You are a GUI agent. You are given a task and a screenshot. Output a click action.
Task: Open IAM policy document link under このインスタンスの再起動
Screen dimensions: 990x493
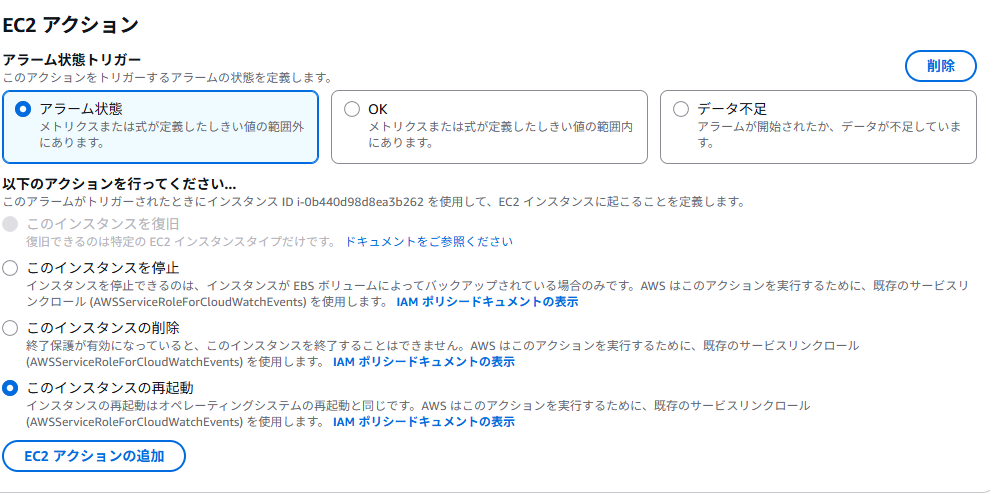click(424, 422)
